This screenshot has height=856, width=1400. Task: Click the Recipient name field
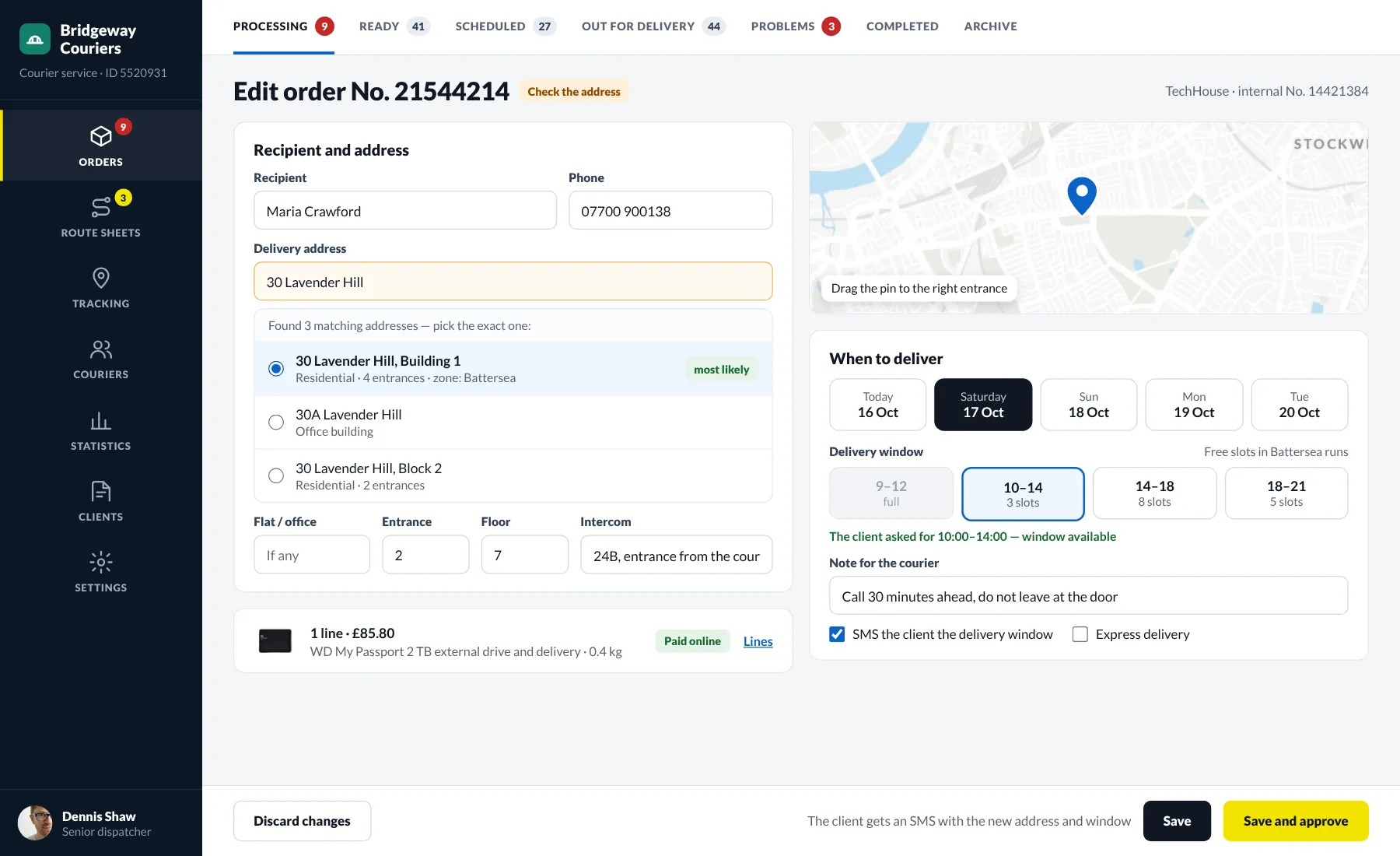click(x=405, y=211)
